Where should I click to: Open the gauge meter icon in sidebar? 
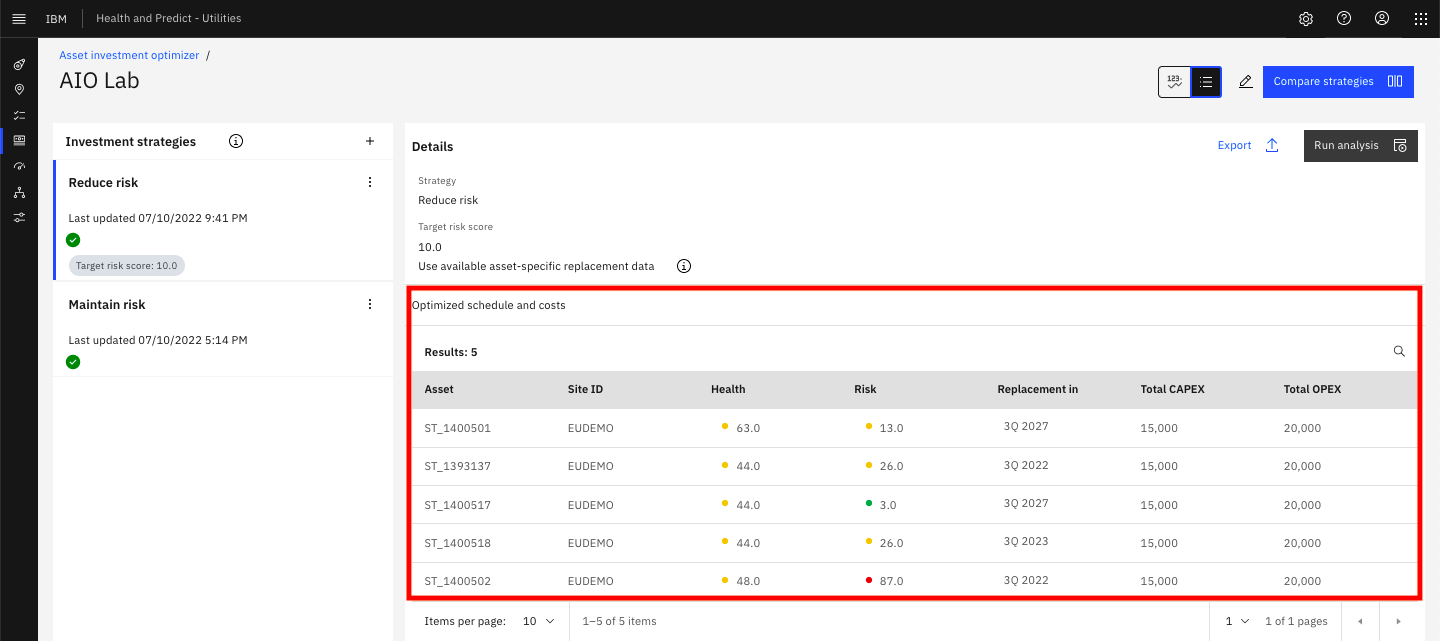(x=19, y=166)
